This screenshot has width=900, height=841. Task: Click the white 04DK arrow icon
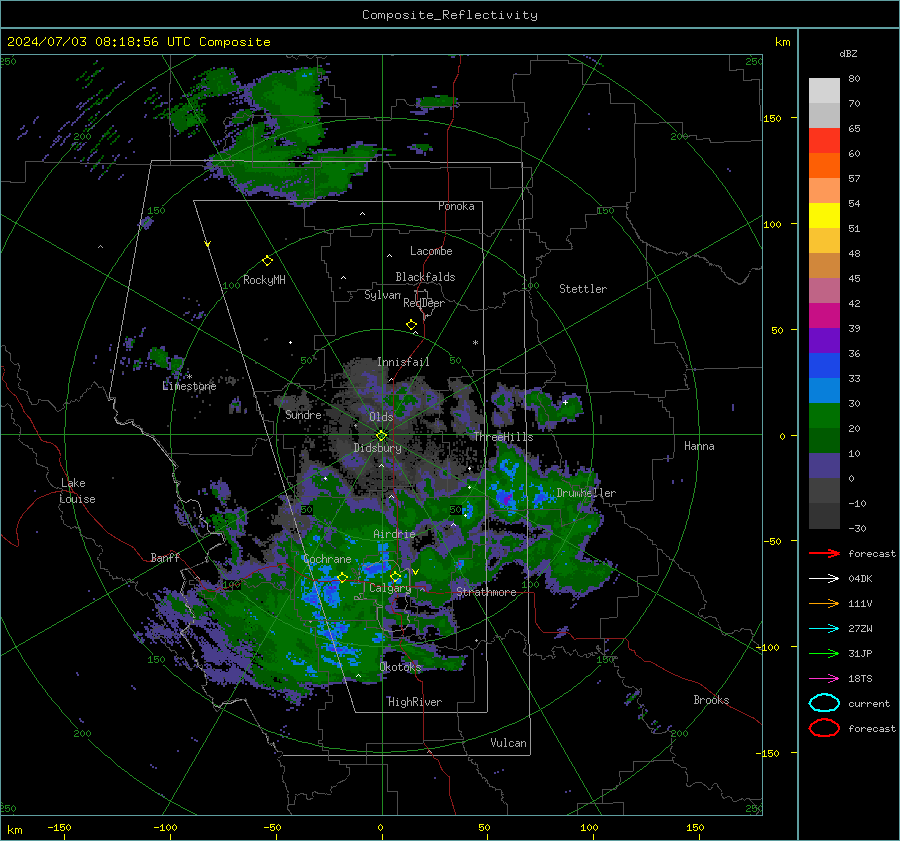click(824, 579)
